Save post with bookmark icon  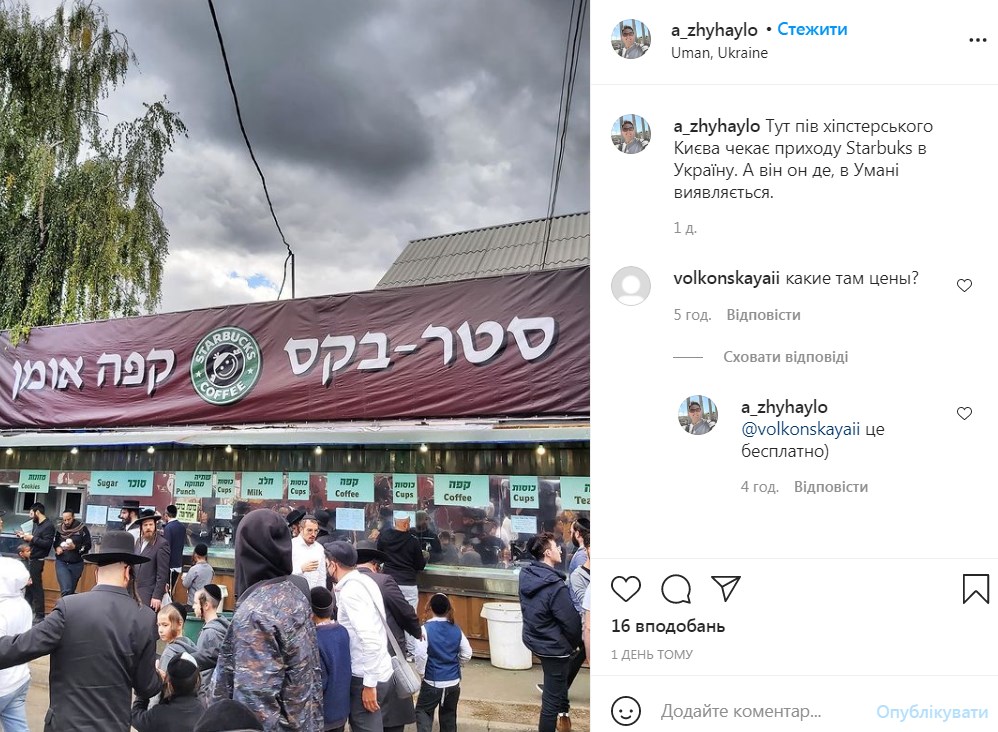click(975, 589)
